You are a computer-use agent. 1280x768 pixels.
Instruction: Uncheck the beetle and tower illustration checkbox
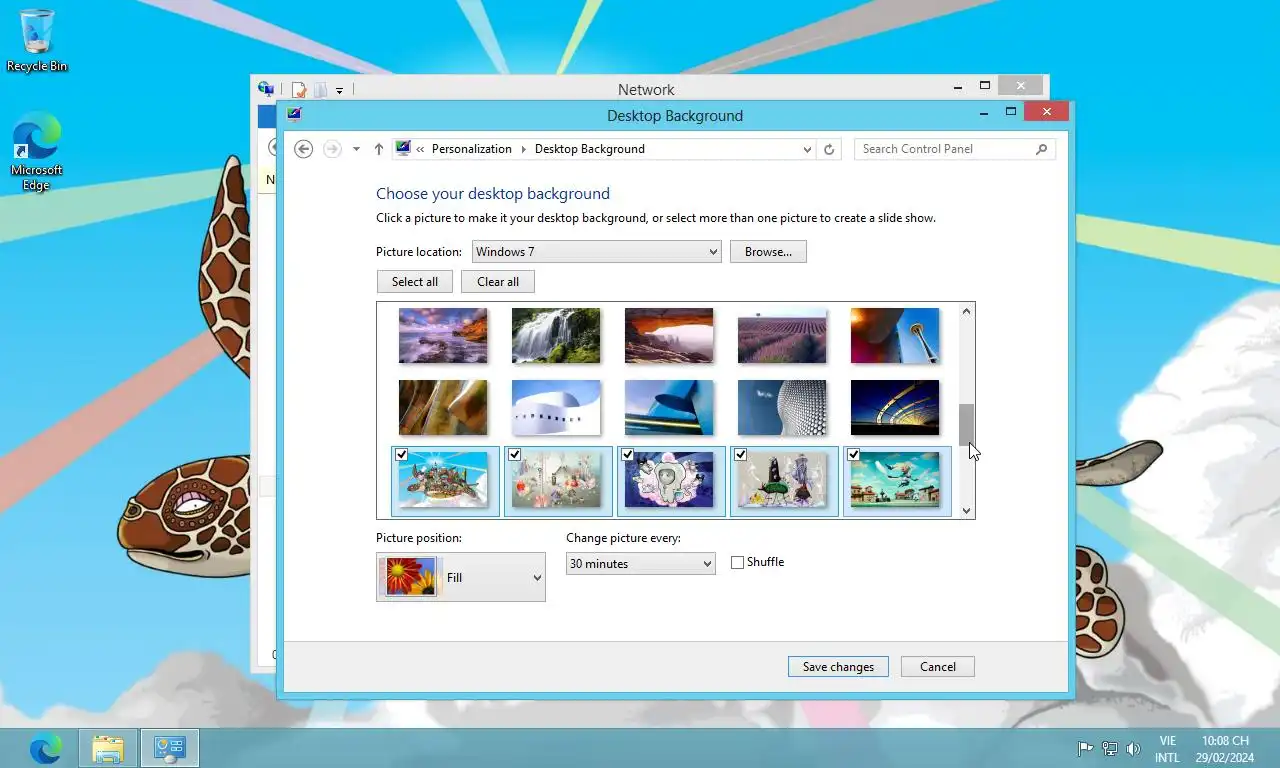point(741,455)
